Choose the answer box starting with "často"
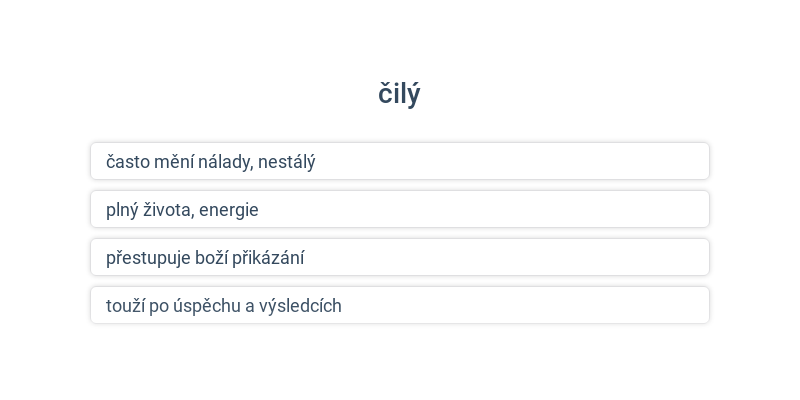Screen dimensions: 800x400 [400, 161]
